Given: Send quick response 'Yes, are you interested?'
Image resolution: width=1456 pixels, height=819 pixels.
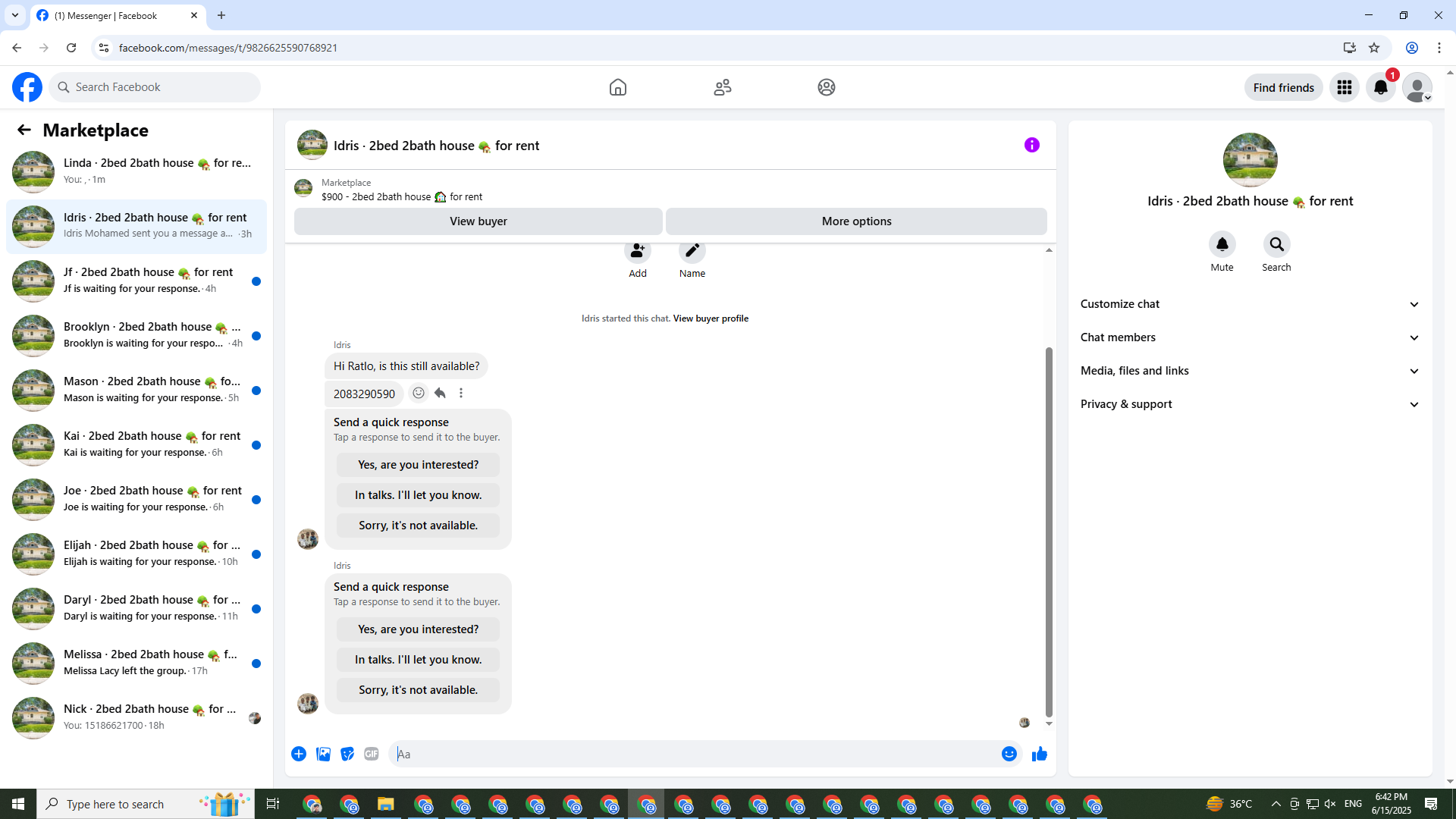Looking at the screenshot, I should pyautogui.click(x=418, y=629).
